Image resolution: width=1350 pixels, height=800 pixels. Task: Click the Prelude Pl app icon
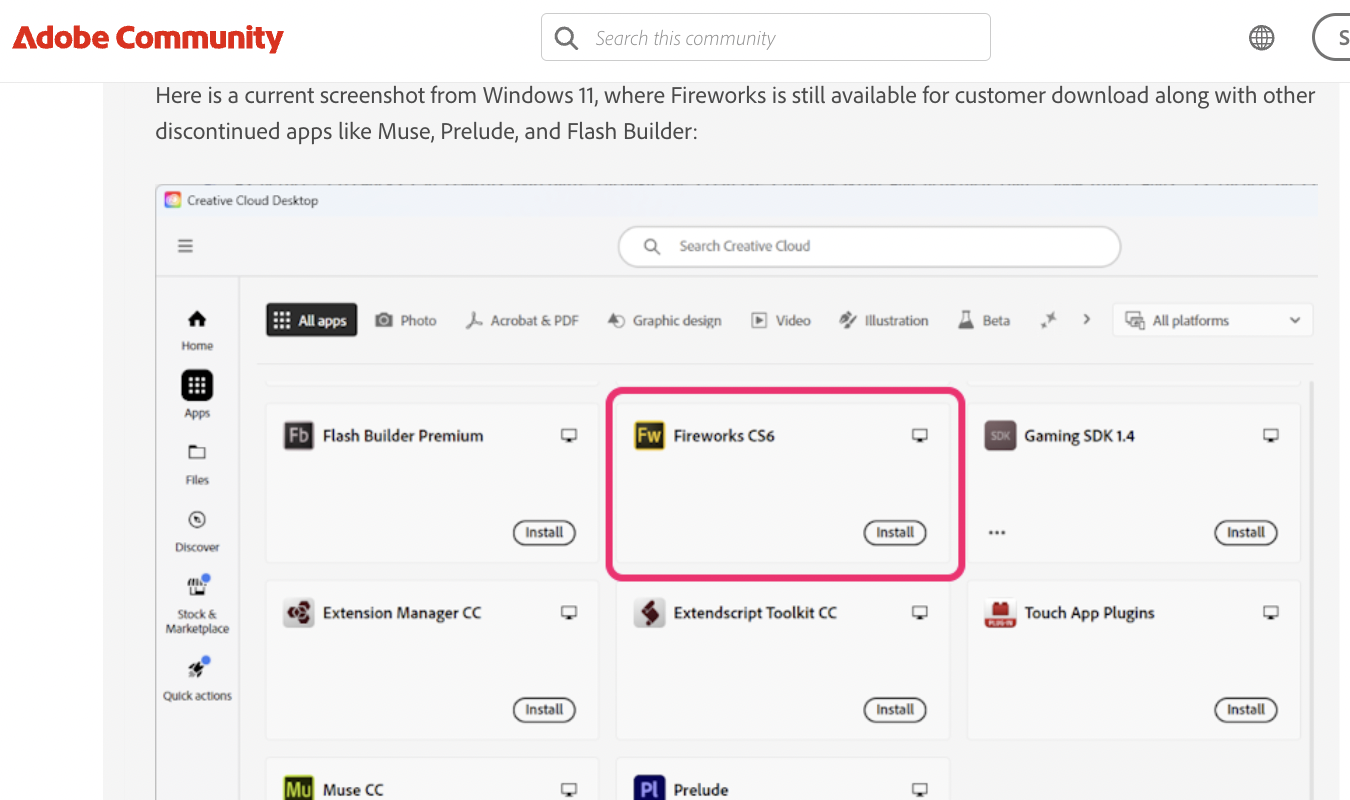point(650,788)
